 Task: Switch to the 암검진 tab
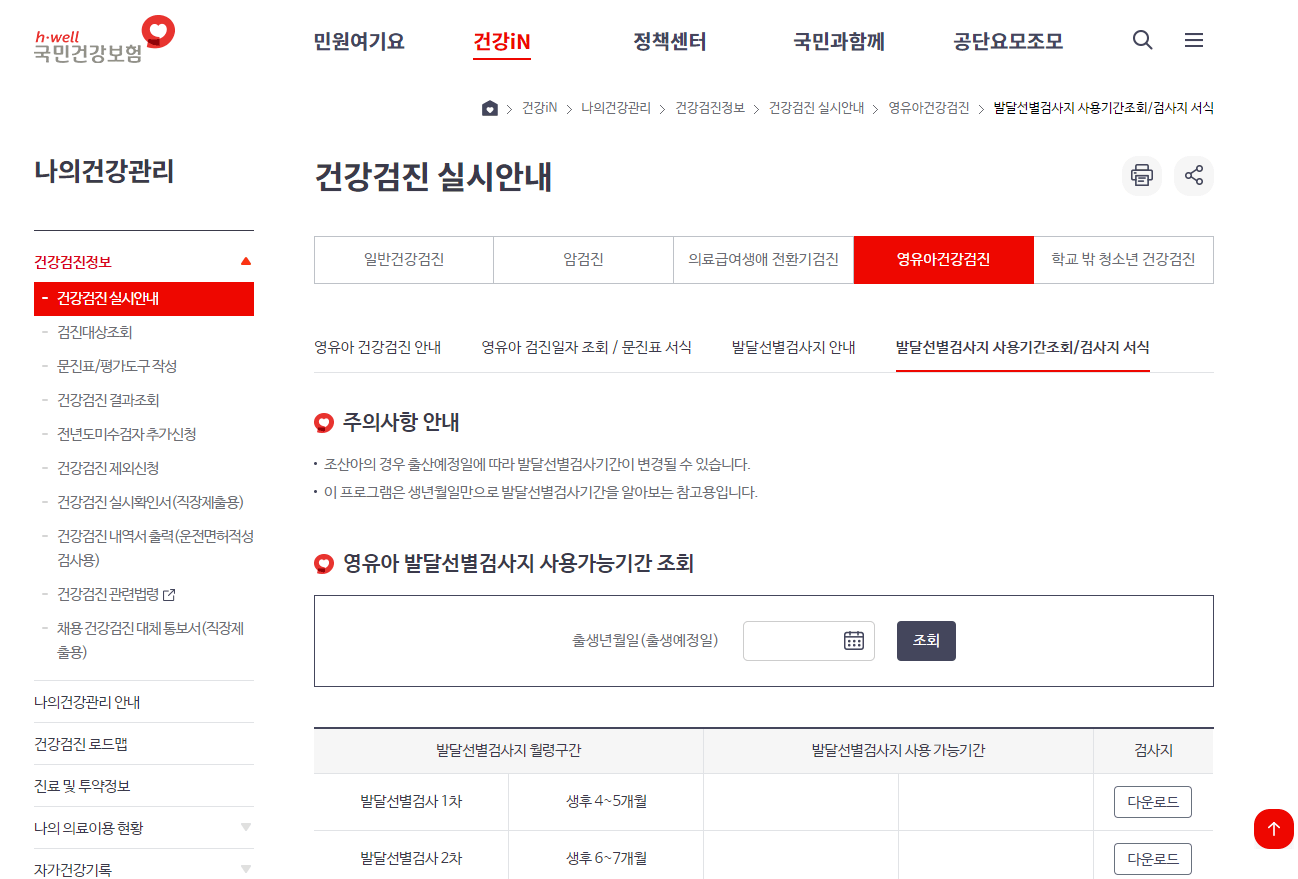583,259
